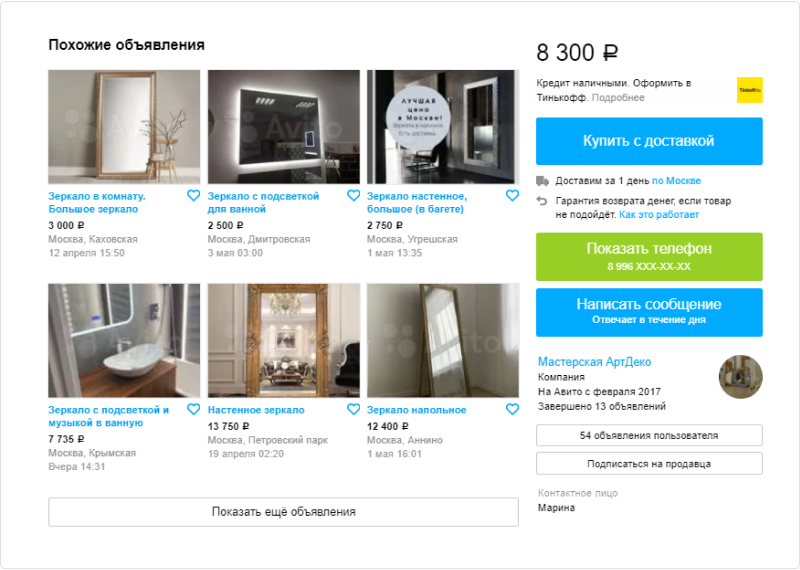Viewport: 800px width, 570px height.
Task: Open 'Зеркало напольное' listing title
Action: tap(416, 410)
